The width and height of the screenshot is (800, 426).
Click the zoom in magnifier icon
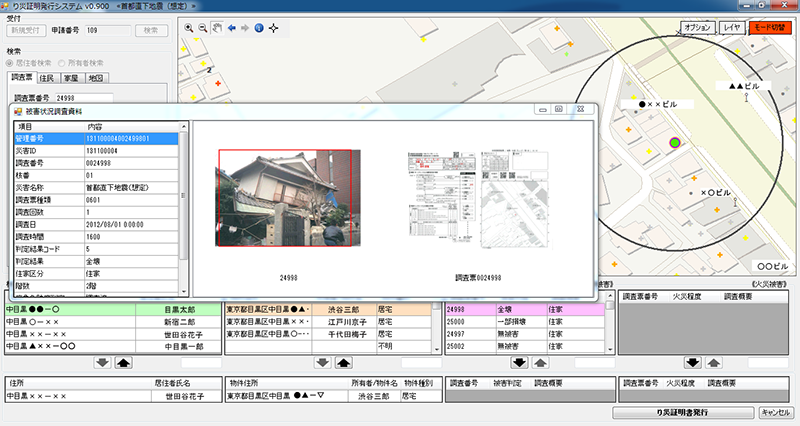pos(189,28)
